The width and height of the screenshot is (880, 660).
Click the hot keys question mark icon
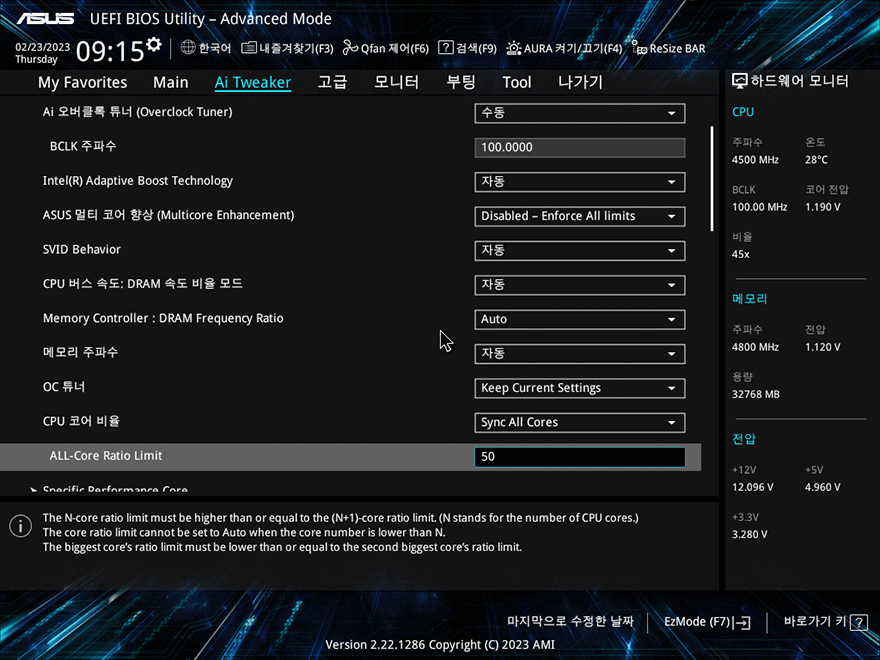coord(857,622)
